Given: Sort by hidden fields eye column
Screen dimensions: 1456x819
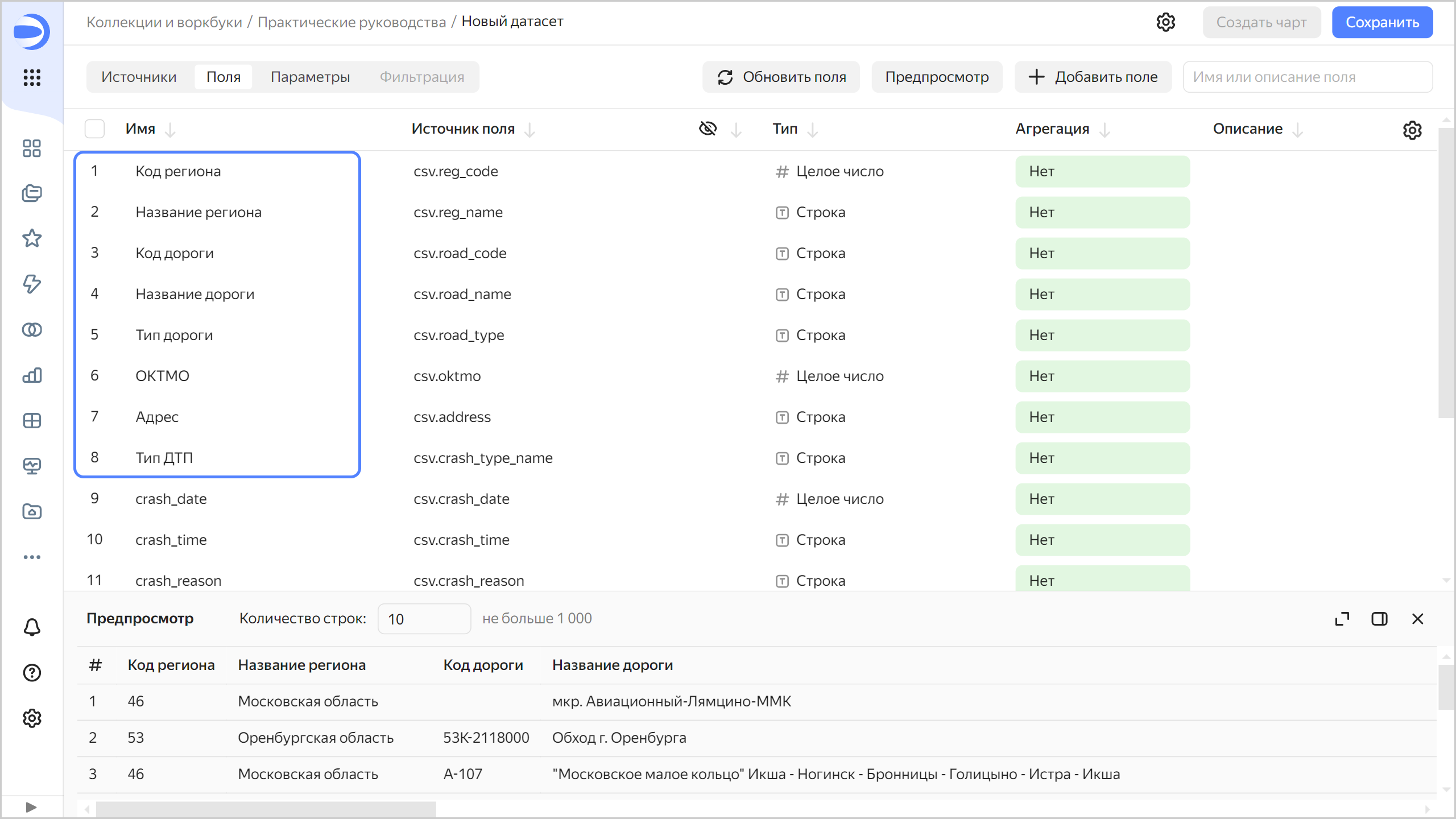Looking at the screenshot, I should [736, 130].
